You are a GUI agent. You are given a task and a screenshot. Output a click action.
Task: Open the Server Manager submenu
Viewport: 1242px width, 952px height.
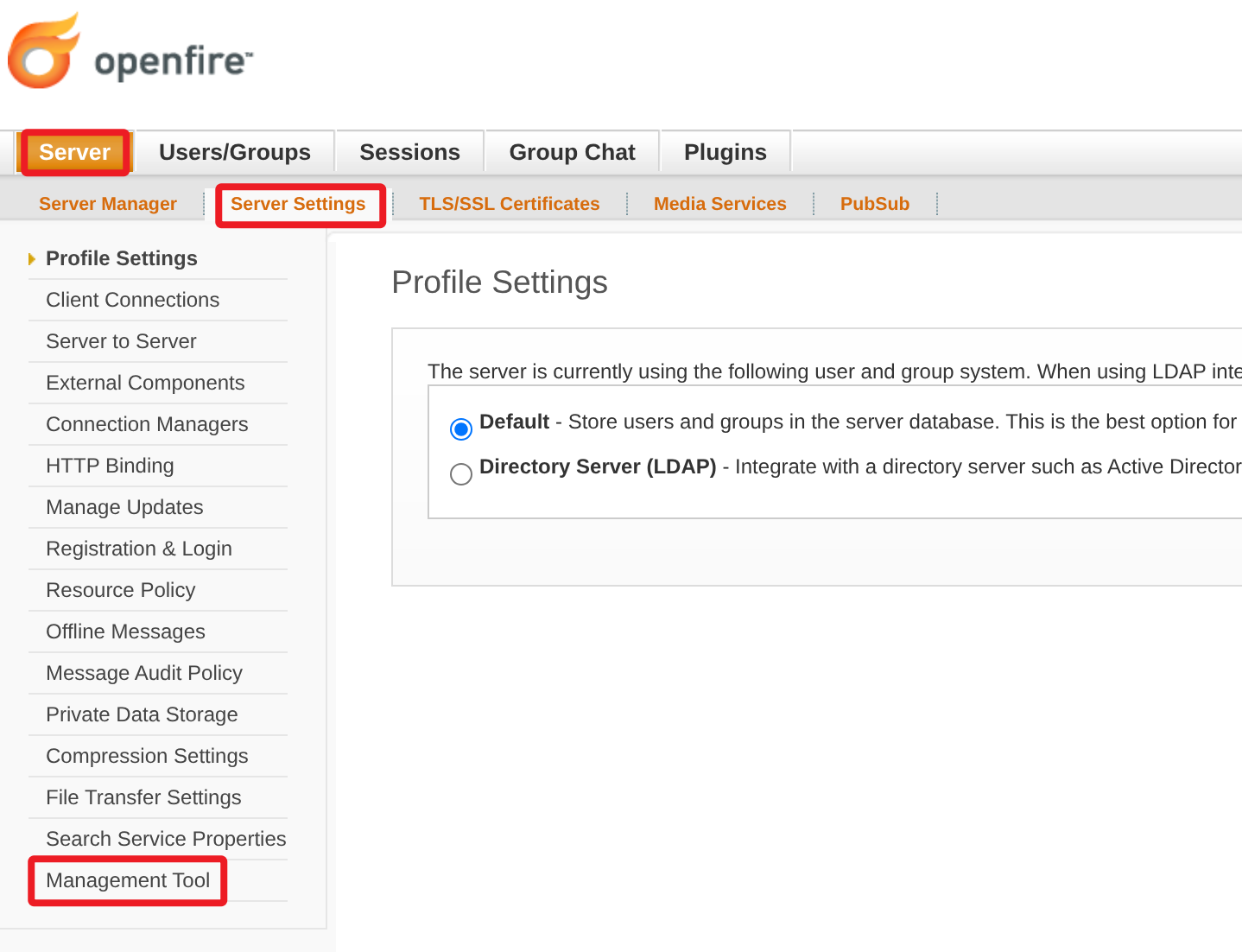108,204
